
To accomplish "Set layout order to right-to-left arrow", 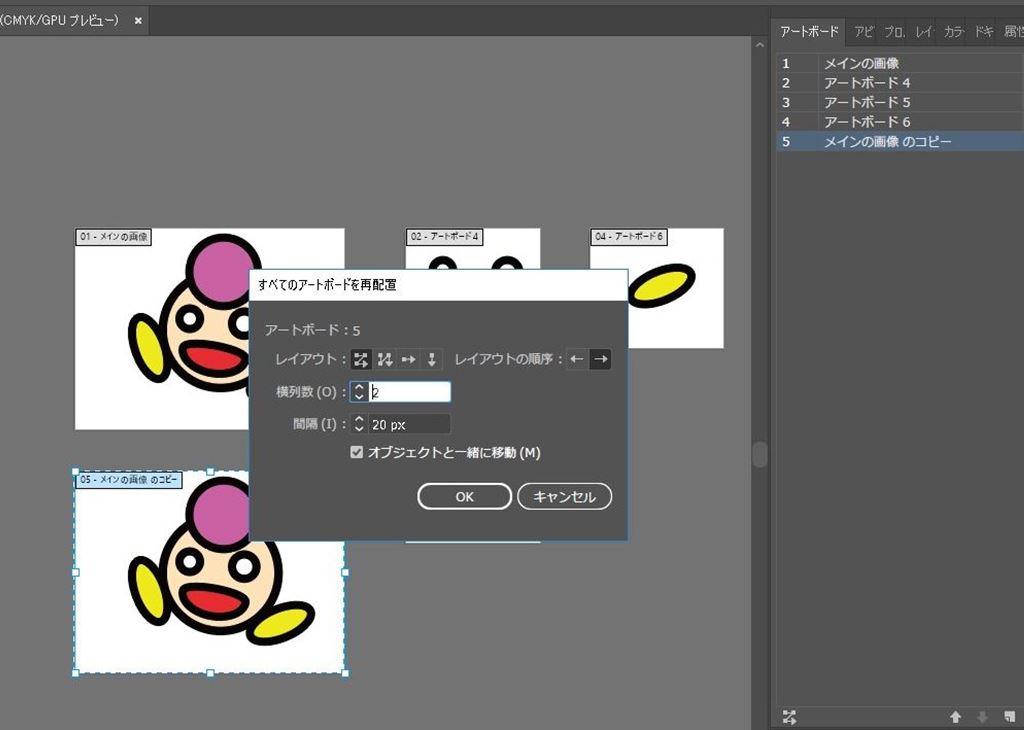I will 577,359.
